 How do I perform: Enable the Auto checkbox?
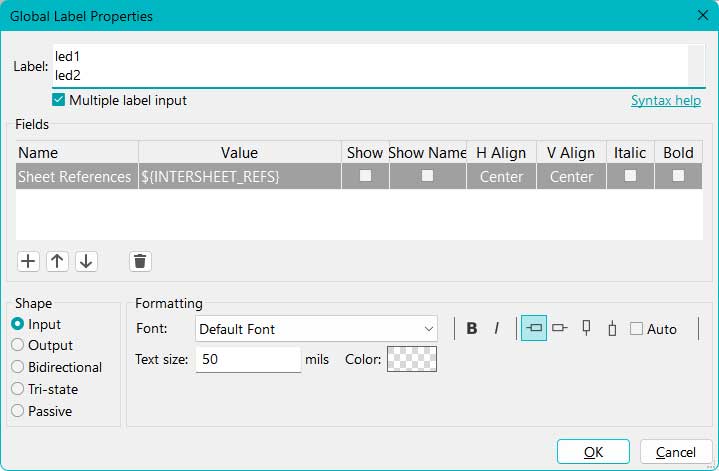[x=636, y=329]
